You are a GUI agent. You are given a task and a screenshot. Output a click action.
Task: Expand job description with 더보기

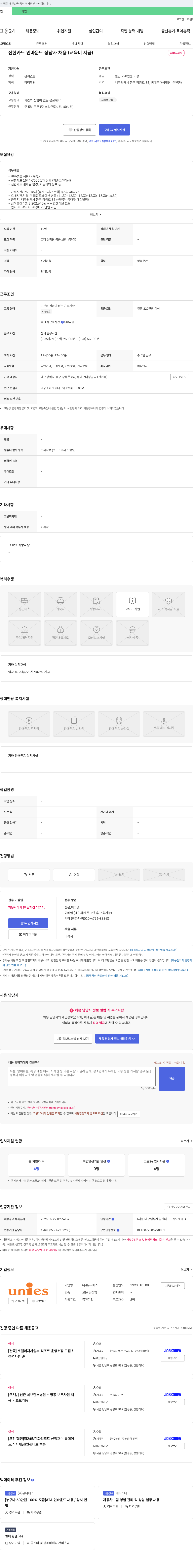(96, 214)
